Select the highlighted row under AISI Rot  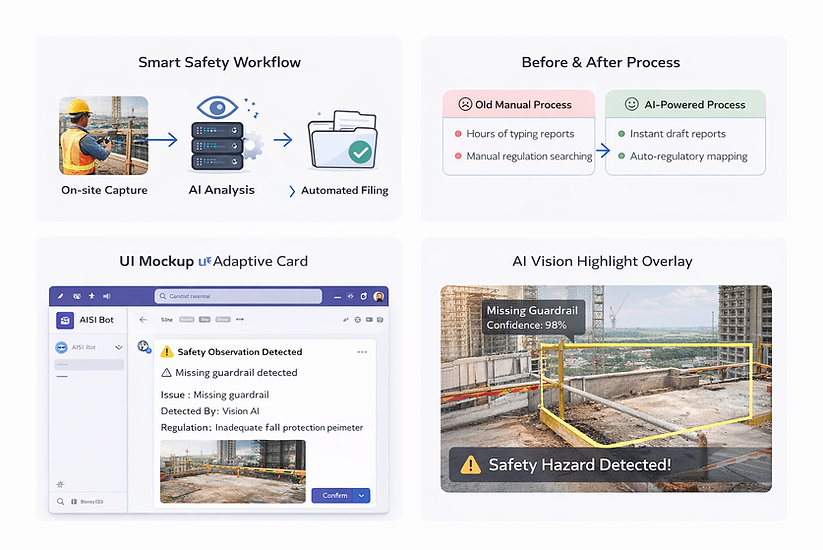pos(89,364)
